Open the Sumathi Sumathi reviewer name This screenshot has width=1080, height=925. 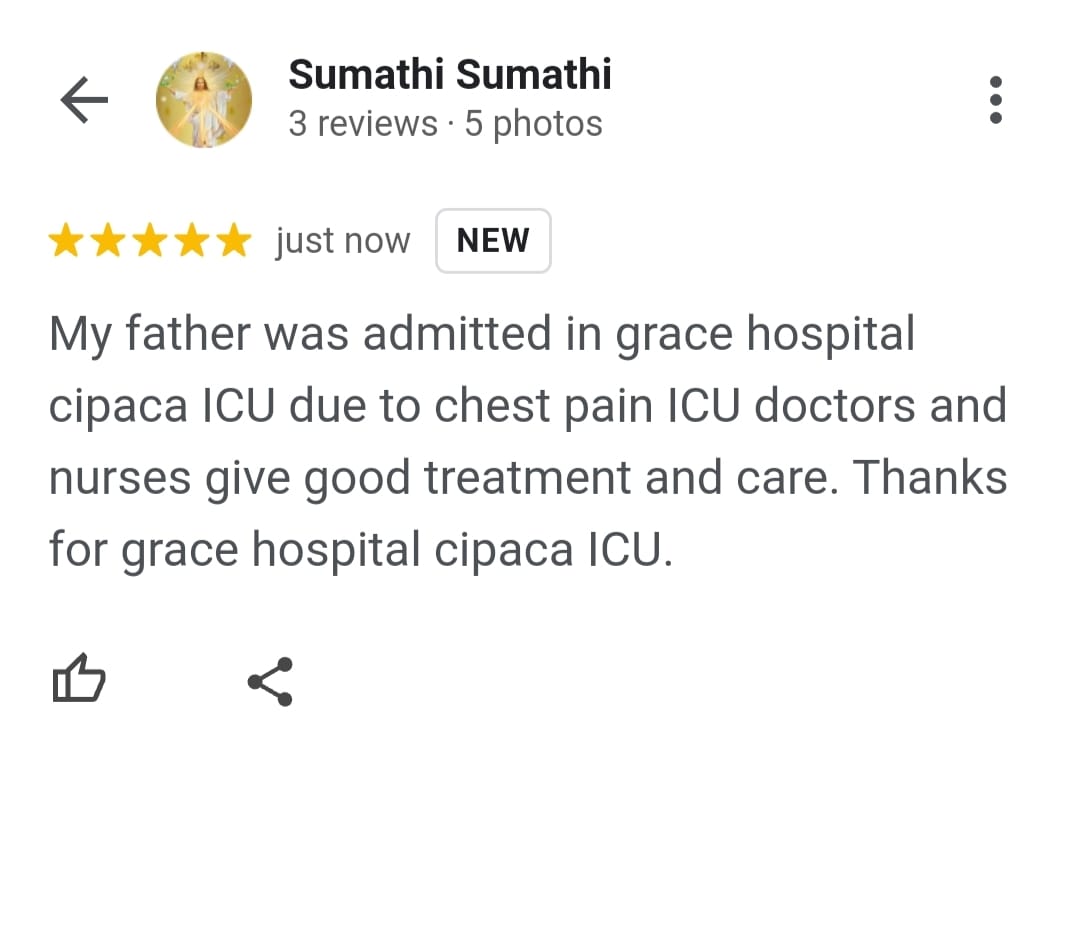tap(450, 75)
